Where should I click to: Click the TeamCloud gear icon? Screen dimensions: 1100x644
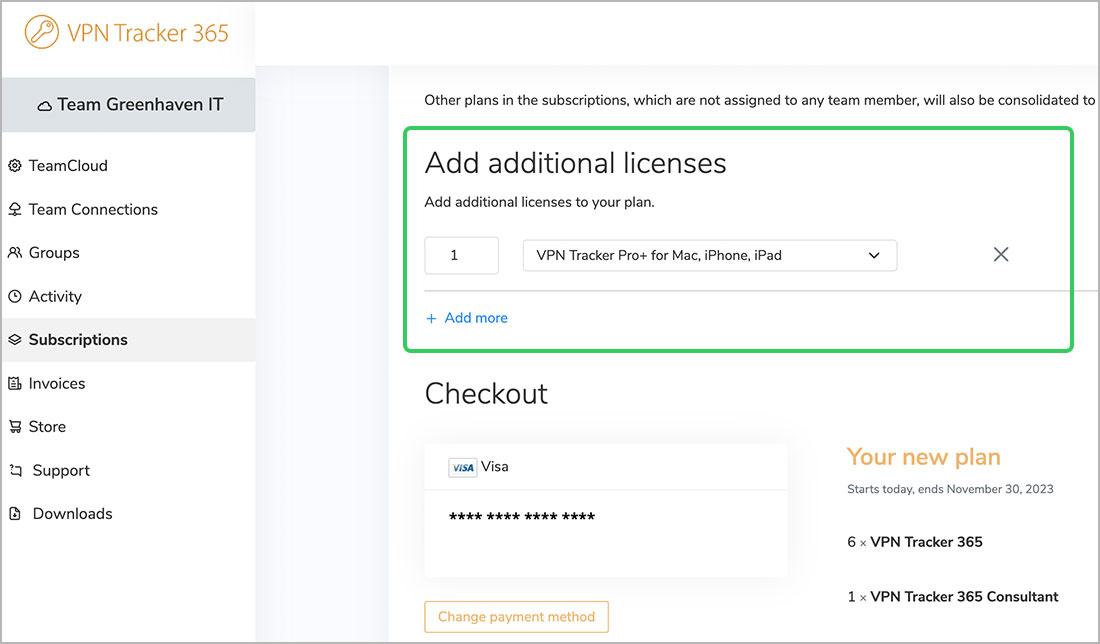coord(14,166)
